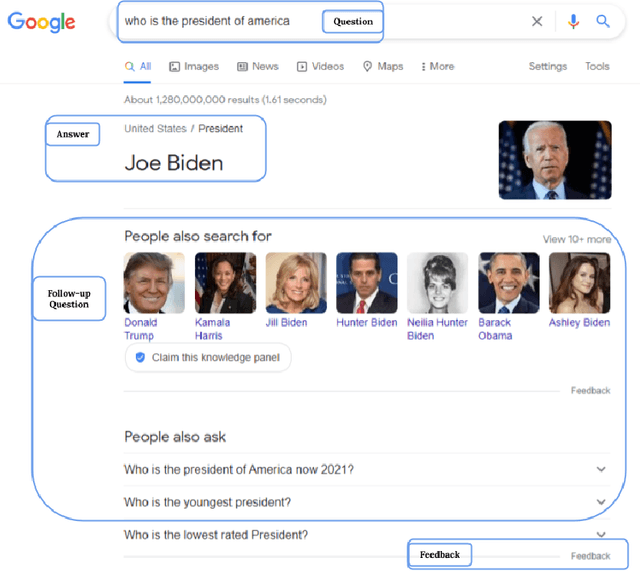Click the shield icon beside Claim this knowledge panel

pos(140,357)
